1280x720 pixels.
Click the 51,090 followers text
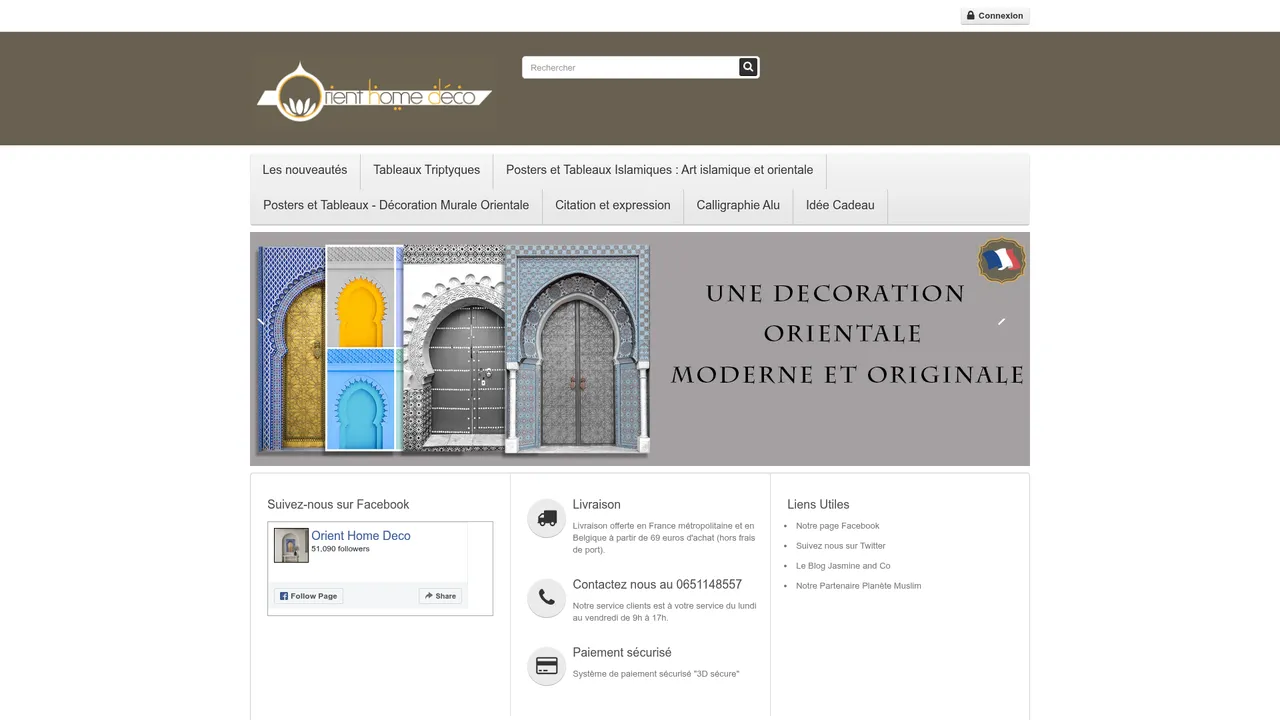340,549
